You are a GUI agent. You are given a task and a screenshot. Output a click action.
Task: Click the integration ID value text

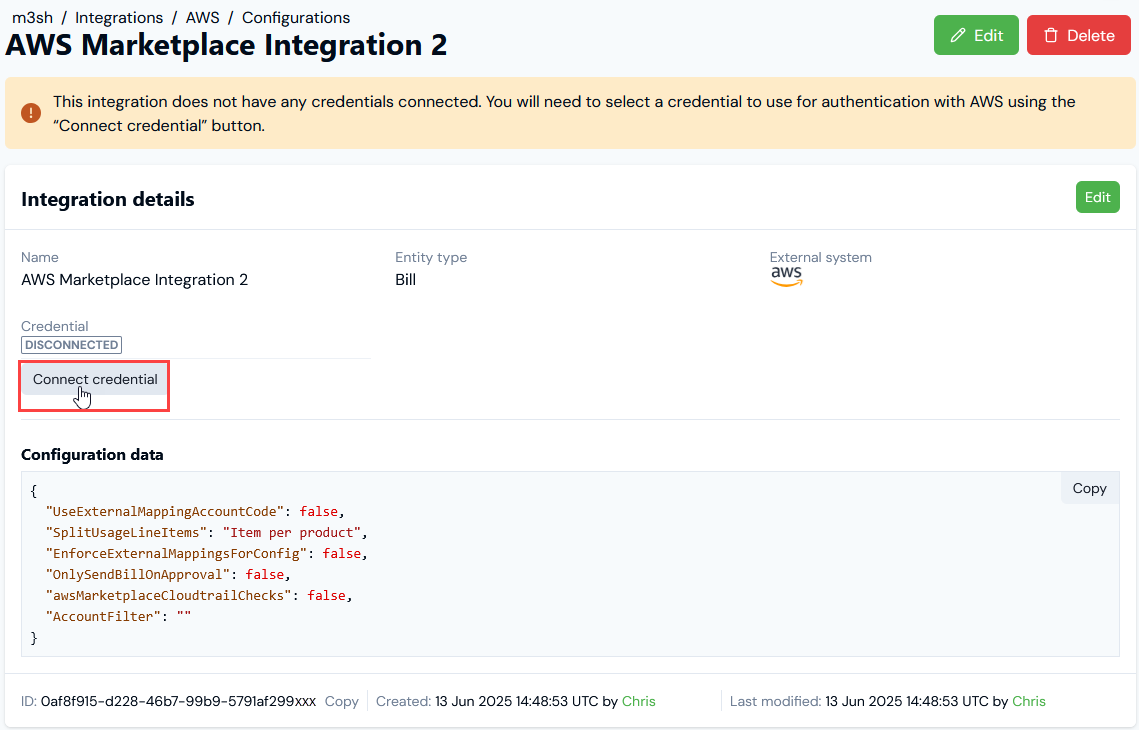(178, 702)
